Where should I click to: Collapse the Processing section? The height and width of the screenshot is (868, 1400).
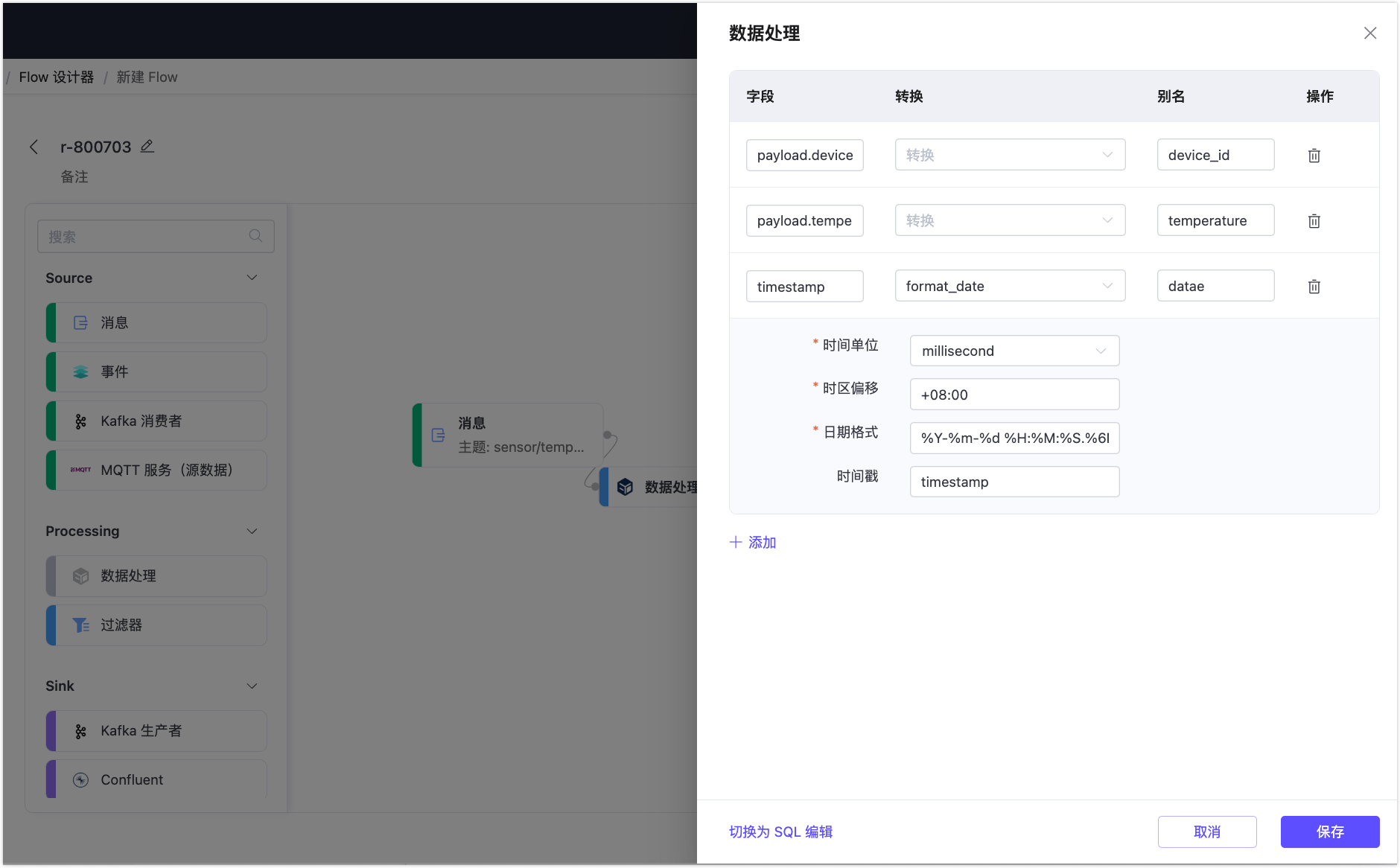(251, 531)
